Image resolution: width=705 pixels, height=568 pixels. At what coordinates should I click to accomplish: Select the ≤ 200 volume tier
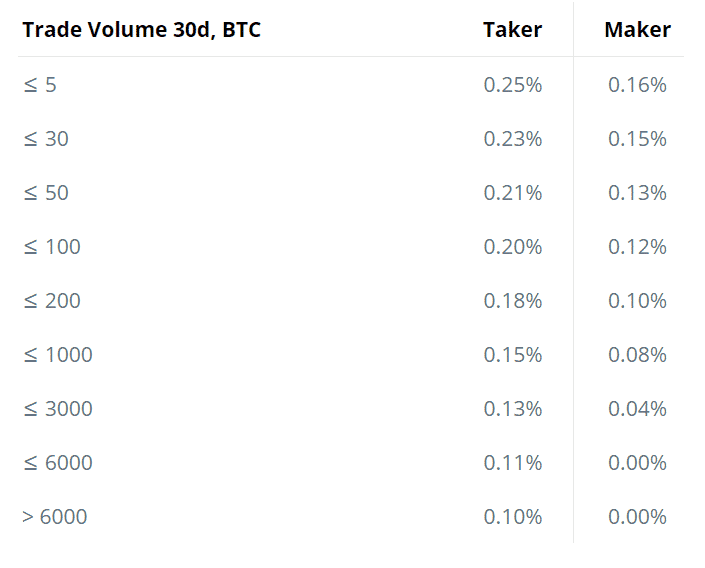pyautogui.click(x=52, y=301)
